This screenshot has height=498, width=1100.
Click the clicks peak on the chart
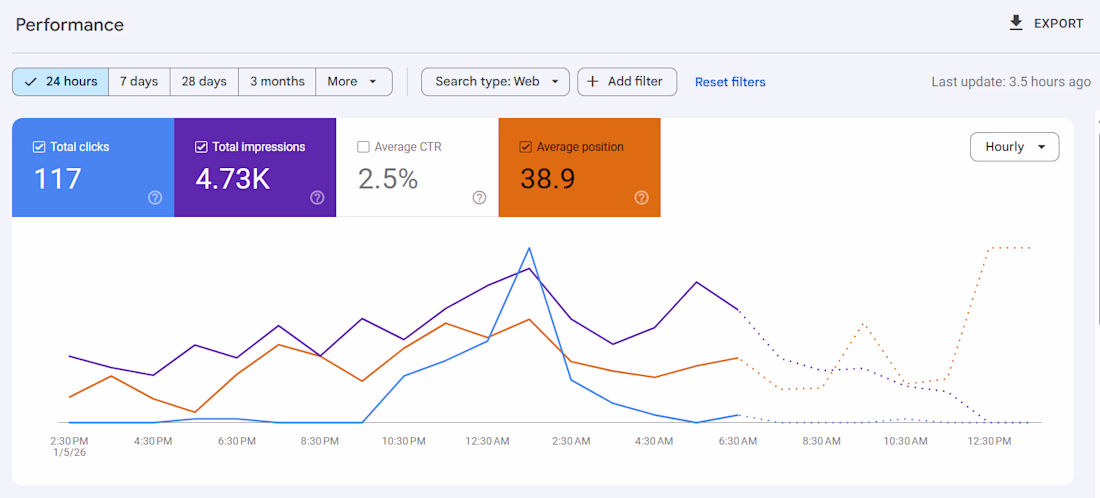529,248
